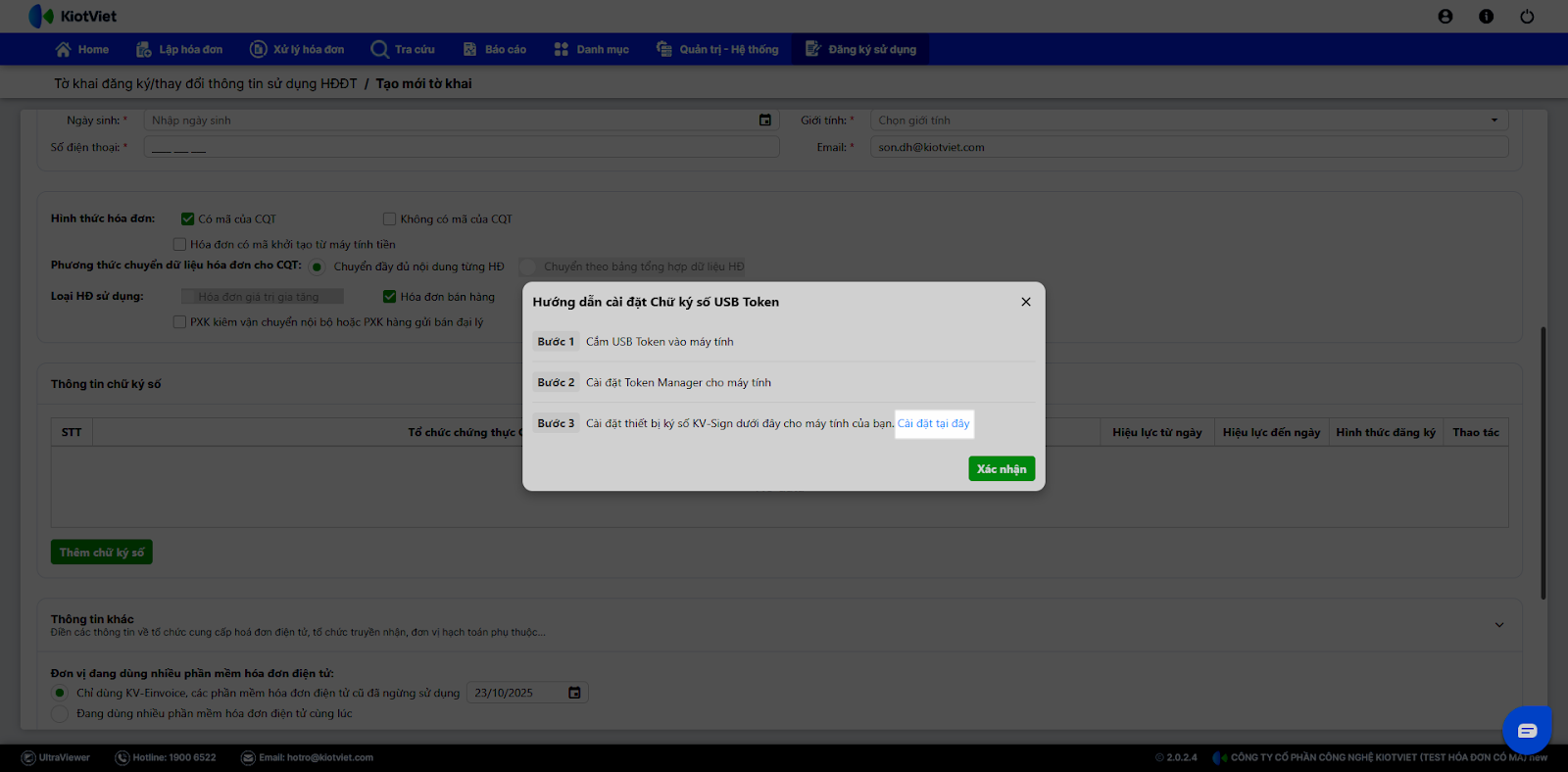Click the Bước 2 step label
Viewport: 1568px width, 772px height.
[x=556, y=383]
